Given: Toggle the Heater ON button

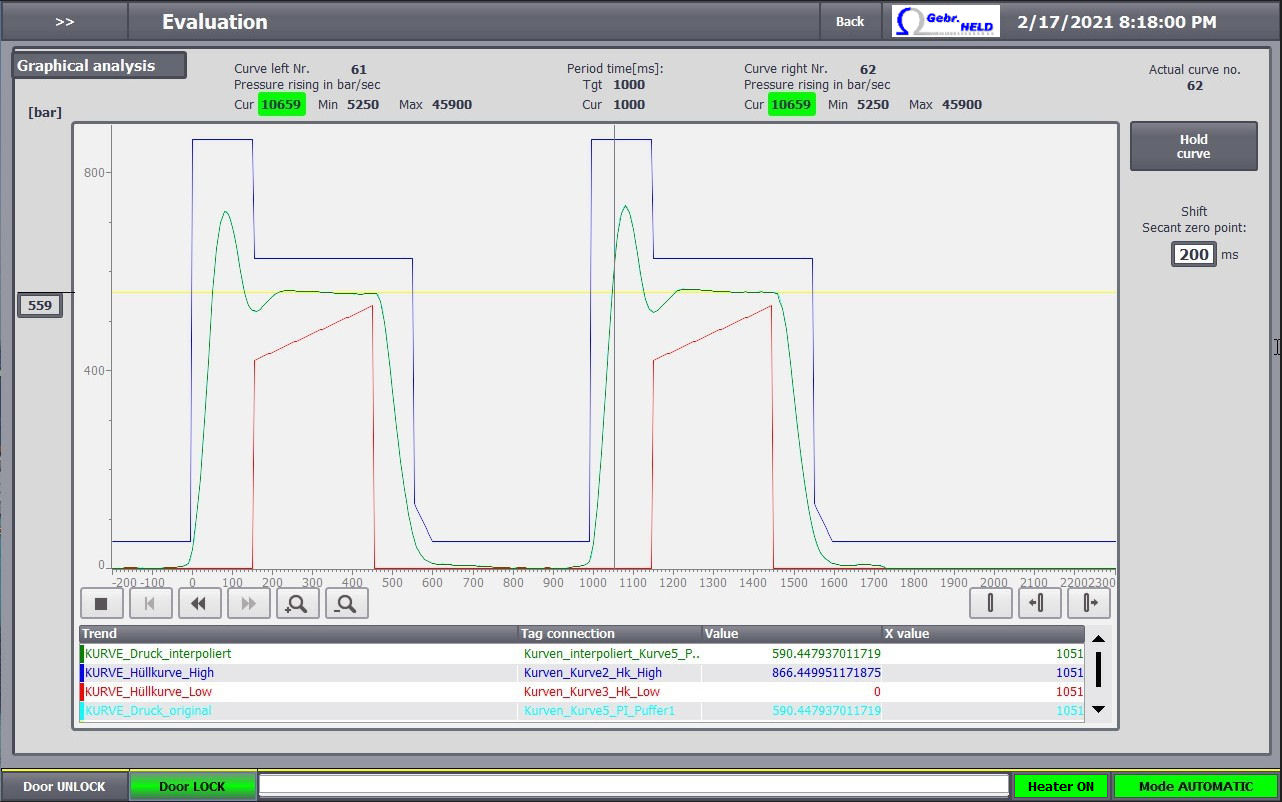Looking at the screenshot, I should [x=1061, y=787].
